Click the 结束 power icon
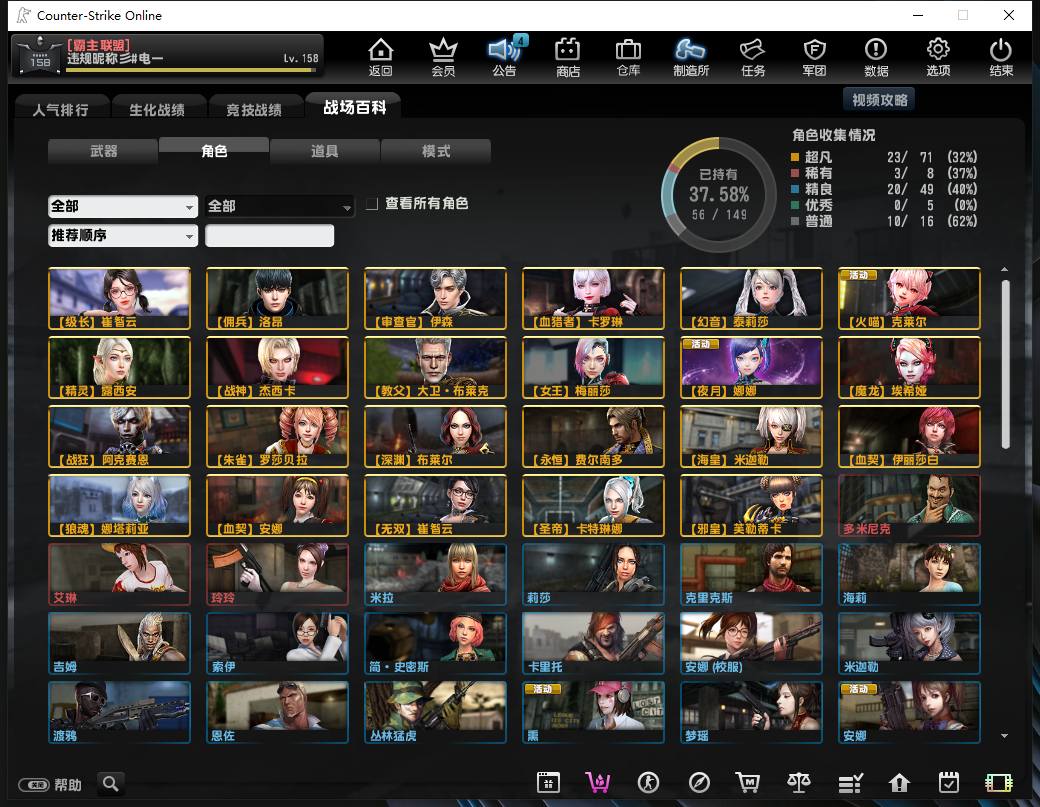 coord(1001,57)
